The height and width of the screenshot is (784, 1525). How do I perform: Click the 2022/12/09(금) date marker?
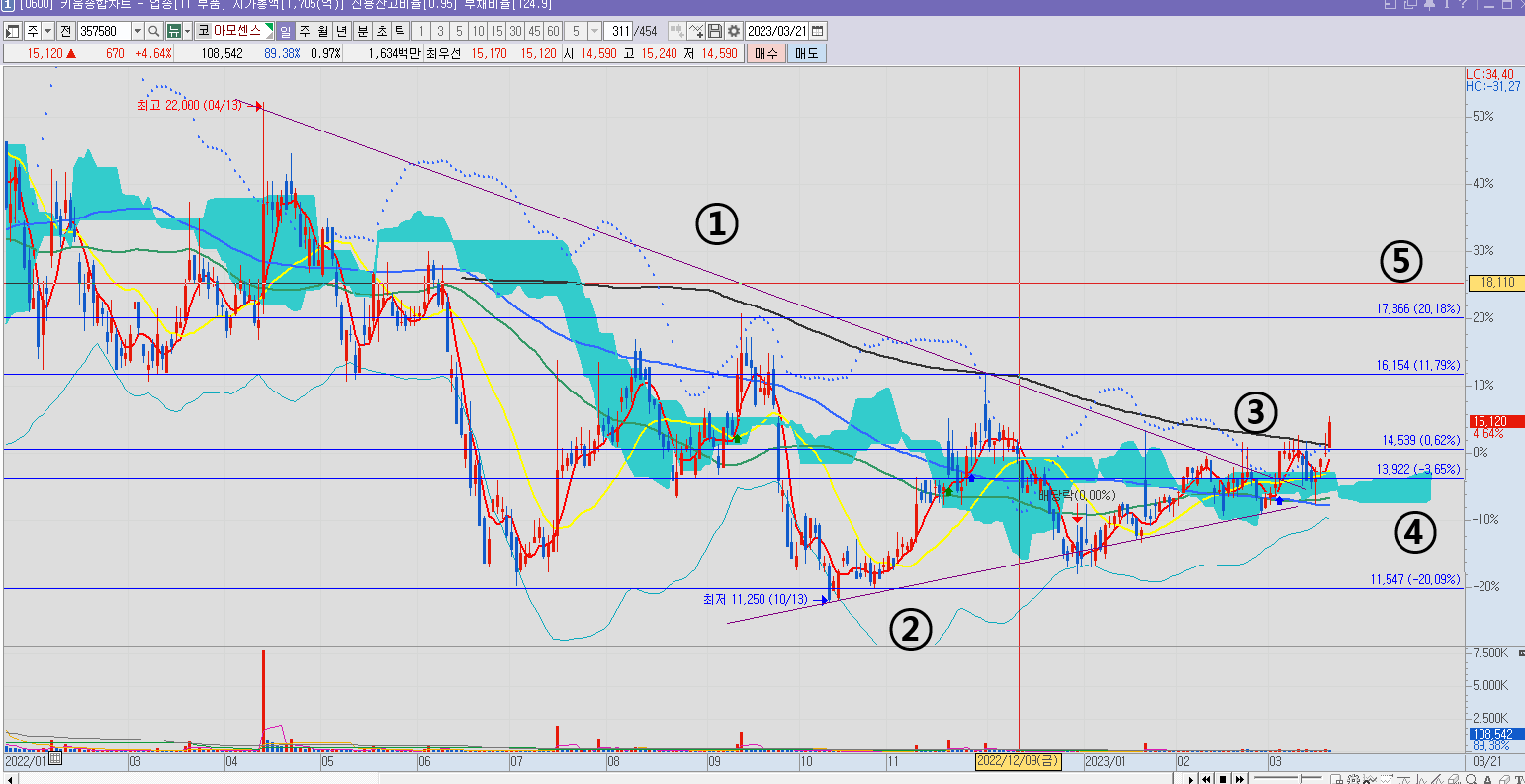click(1019, 761)
